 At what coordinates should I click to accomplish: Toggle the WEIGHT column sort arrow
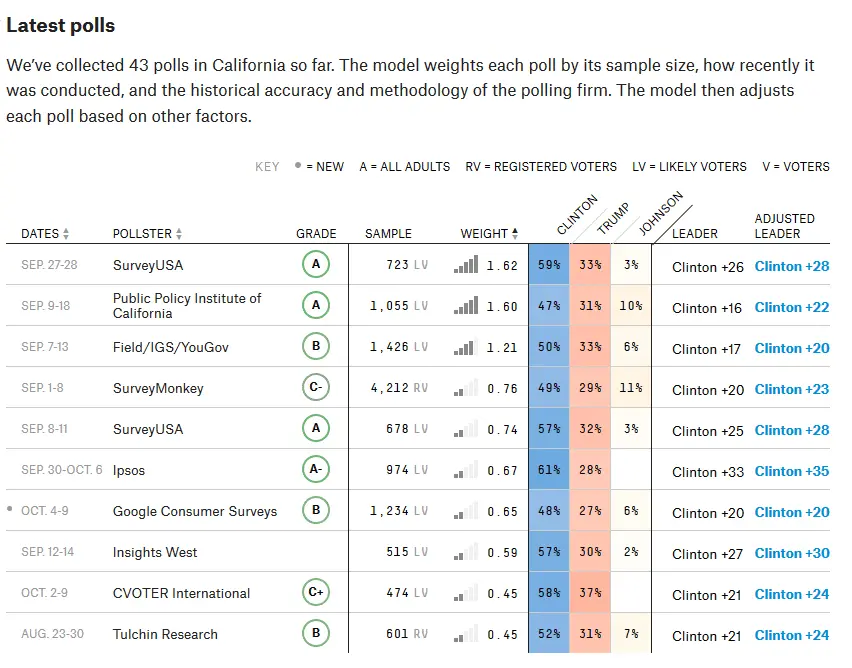[x=516, y=233]
